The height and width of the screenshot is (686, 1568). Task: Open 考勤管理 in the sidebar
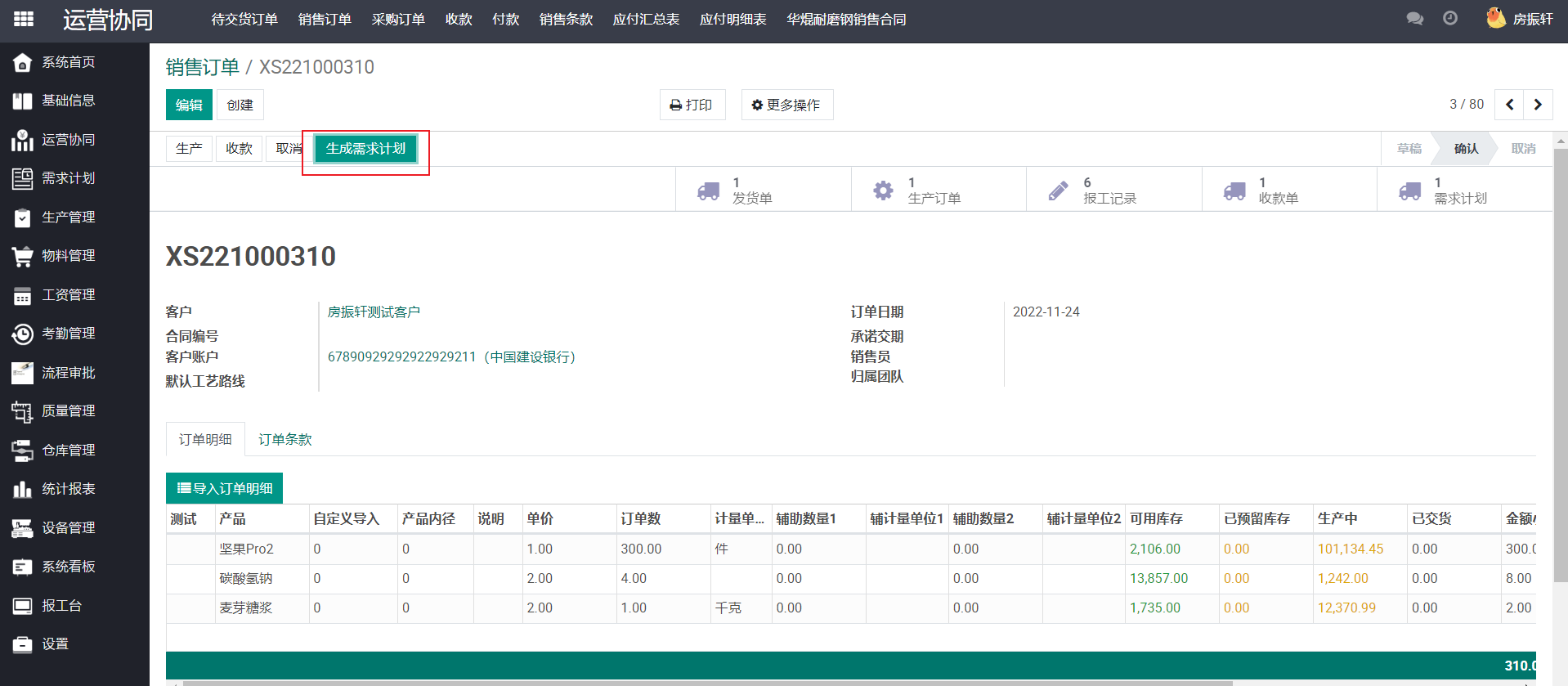[68, 334]
